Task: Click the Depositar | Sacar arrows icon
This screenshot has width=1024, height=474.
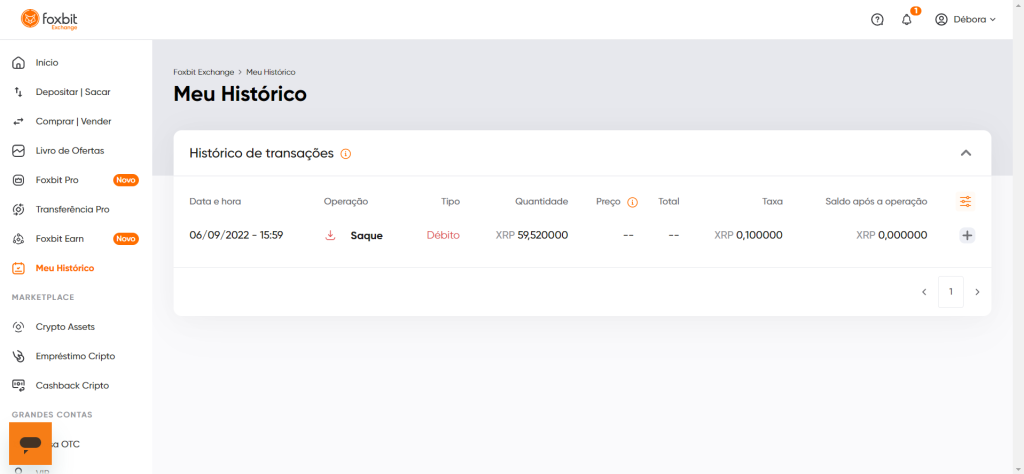Action: tap(18, 92)
